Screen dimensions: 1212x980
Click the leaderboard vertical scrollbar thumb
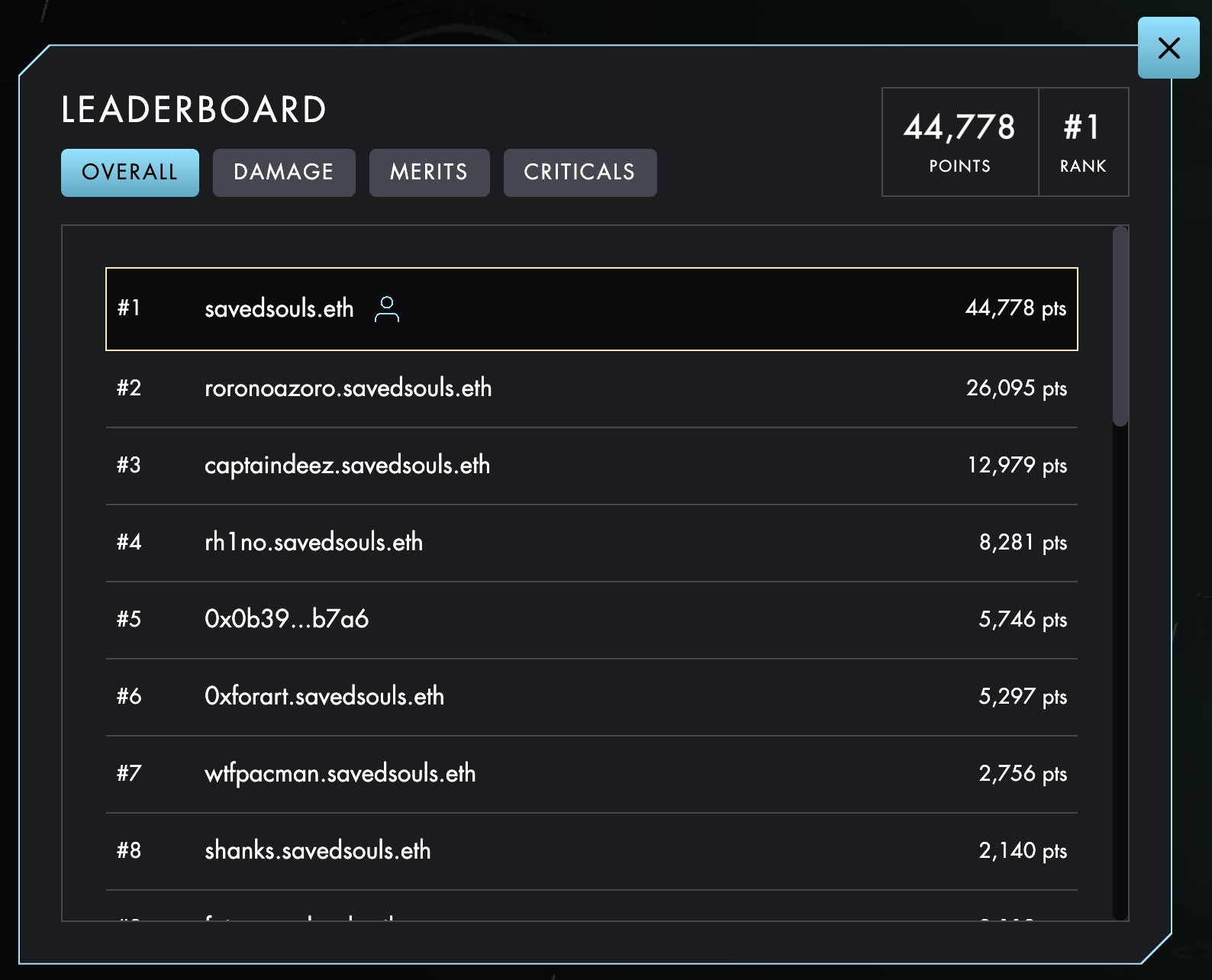point(1120,327)
